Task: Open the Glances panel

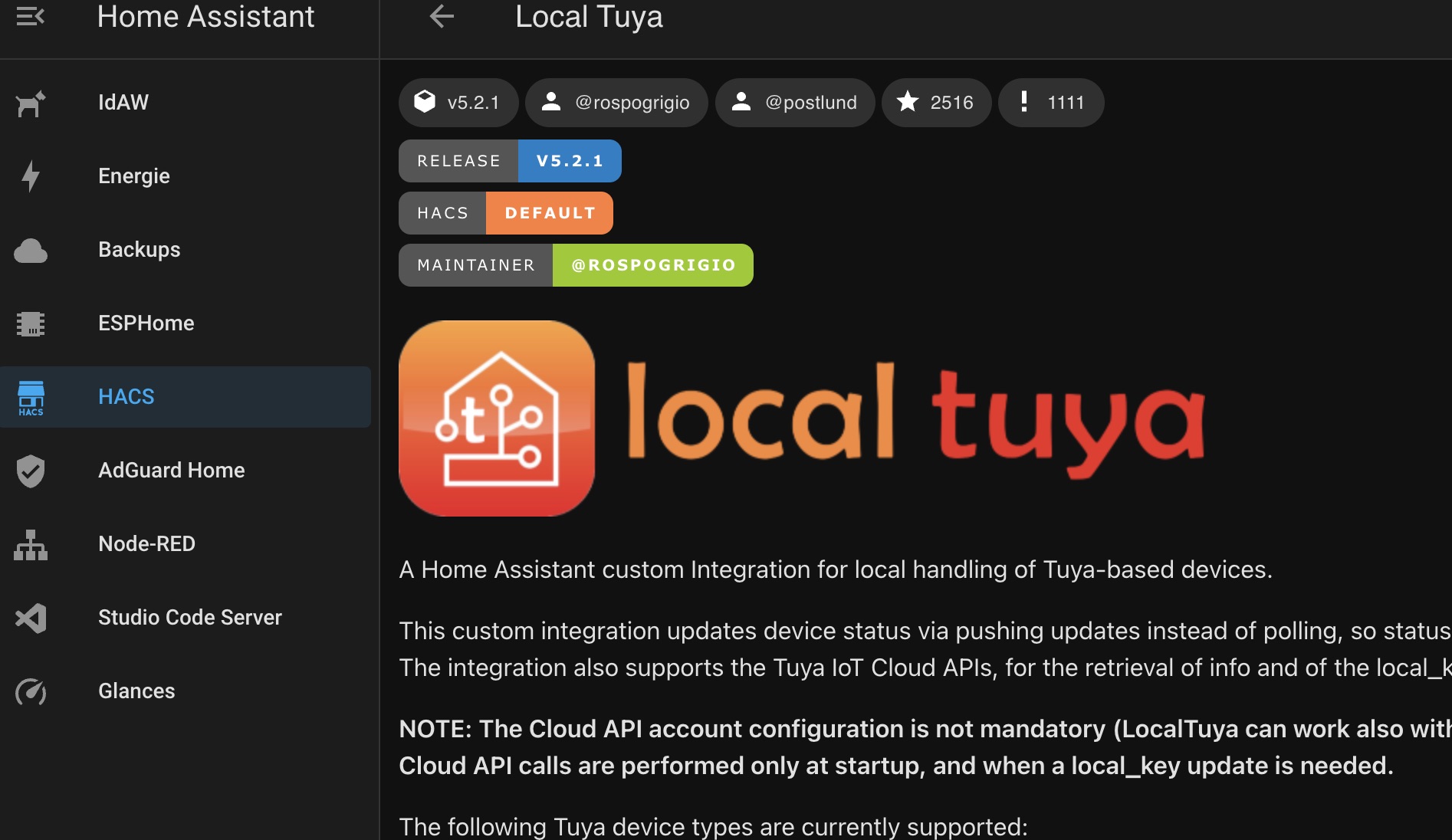Action: pyautogui.click(x=186, y=691)
